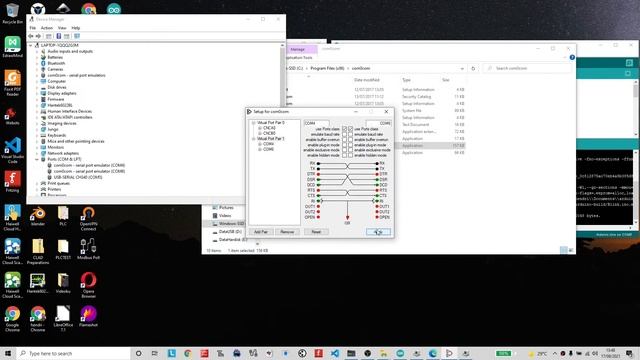Open Device Manager Action menu
The height and width of the screenshot is (360, 640).
click(47, 28)
